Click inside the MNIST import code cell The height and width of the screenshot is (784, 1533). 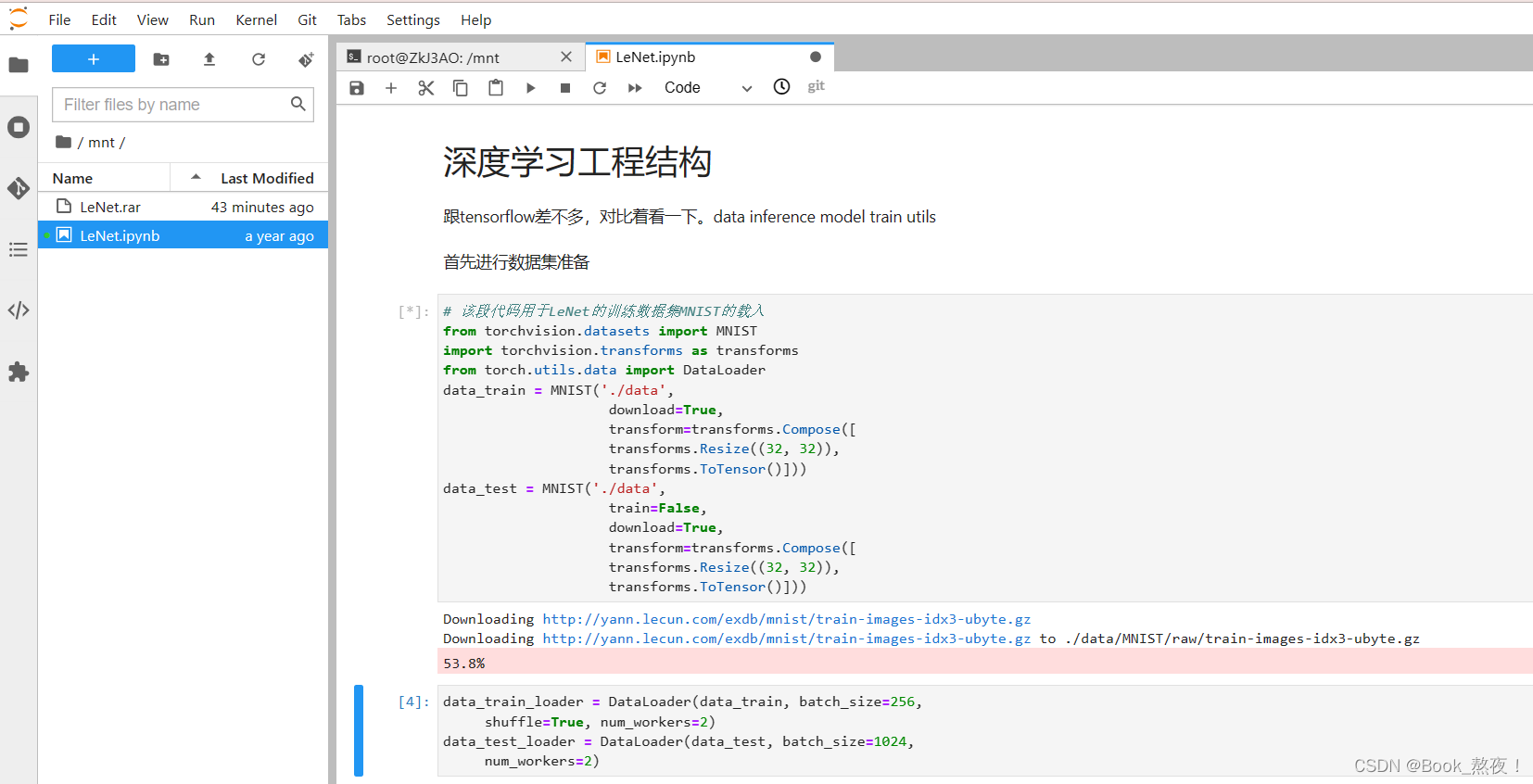[985, 449]
